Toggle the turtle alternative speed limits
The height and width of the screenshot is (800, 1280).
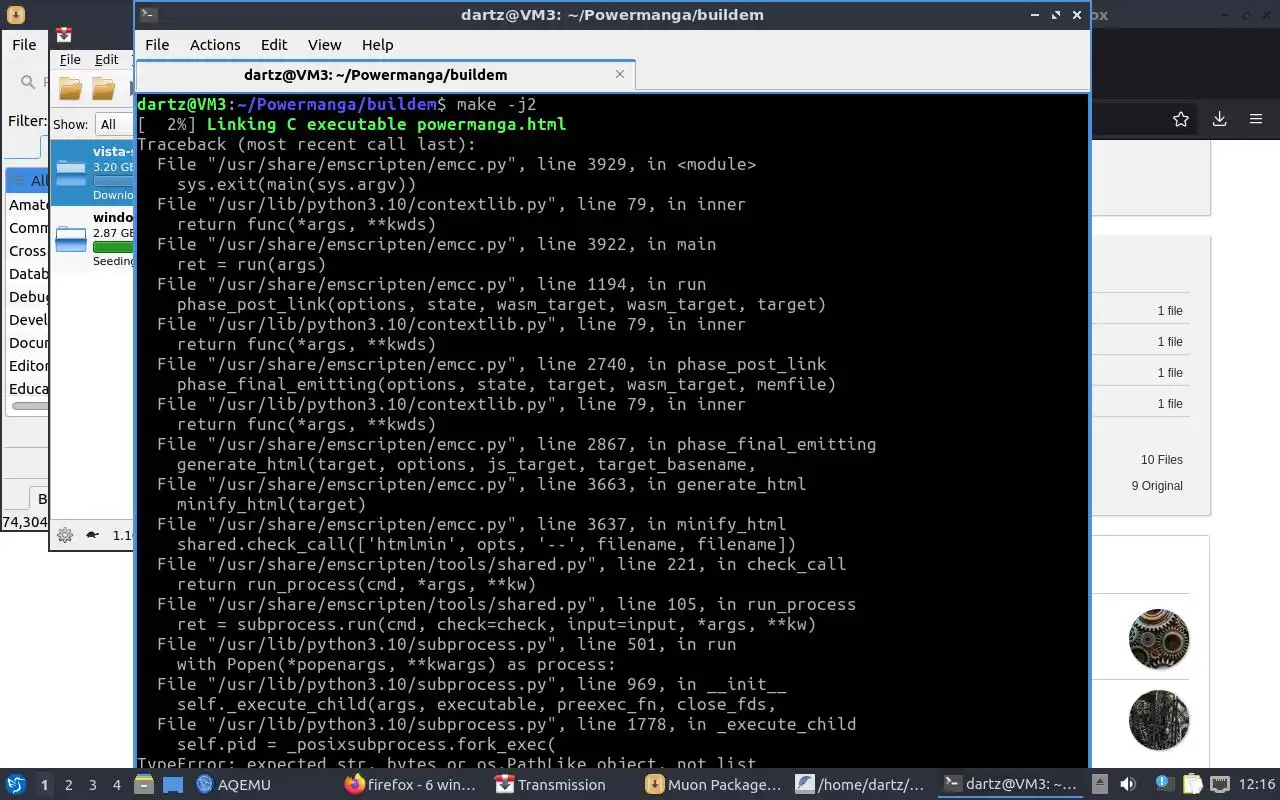coord(93,535)
